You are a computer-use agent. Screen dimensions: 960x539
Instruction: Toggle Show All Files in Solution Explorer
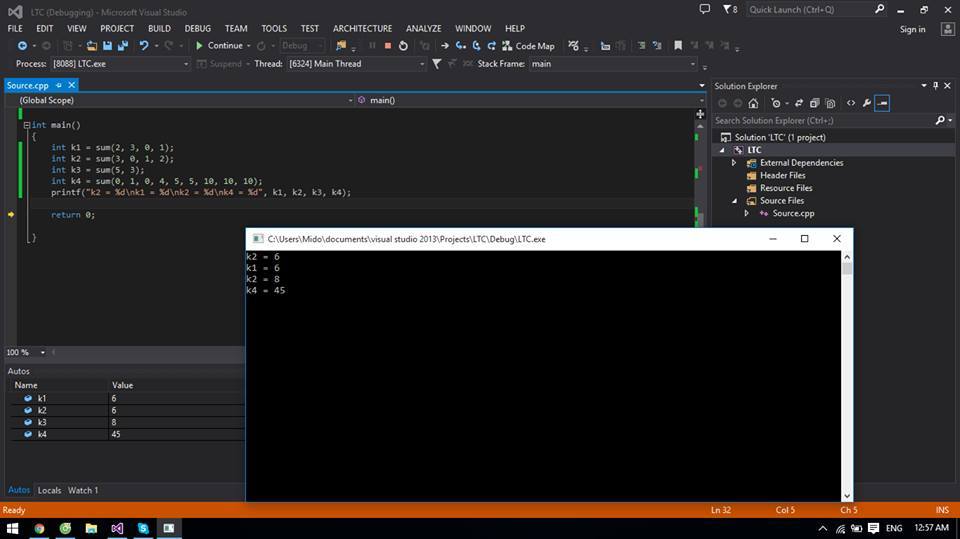[x=829, y=103]
